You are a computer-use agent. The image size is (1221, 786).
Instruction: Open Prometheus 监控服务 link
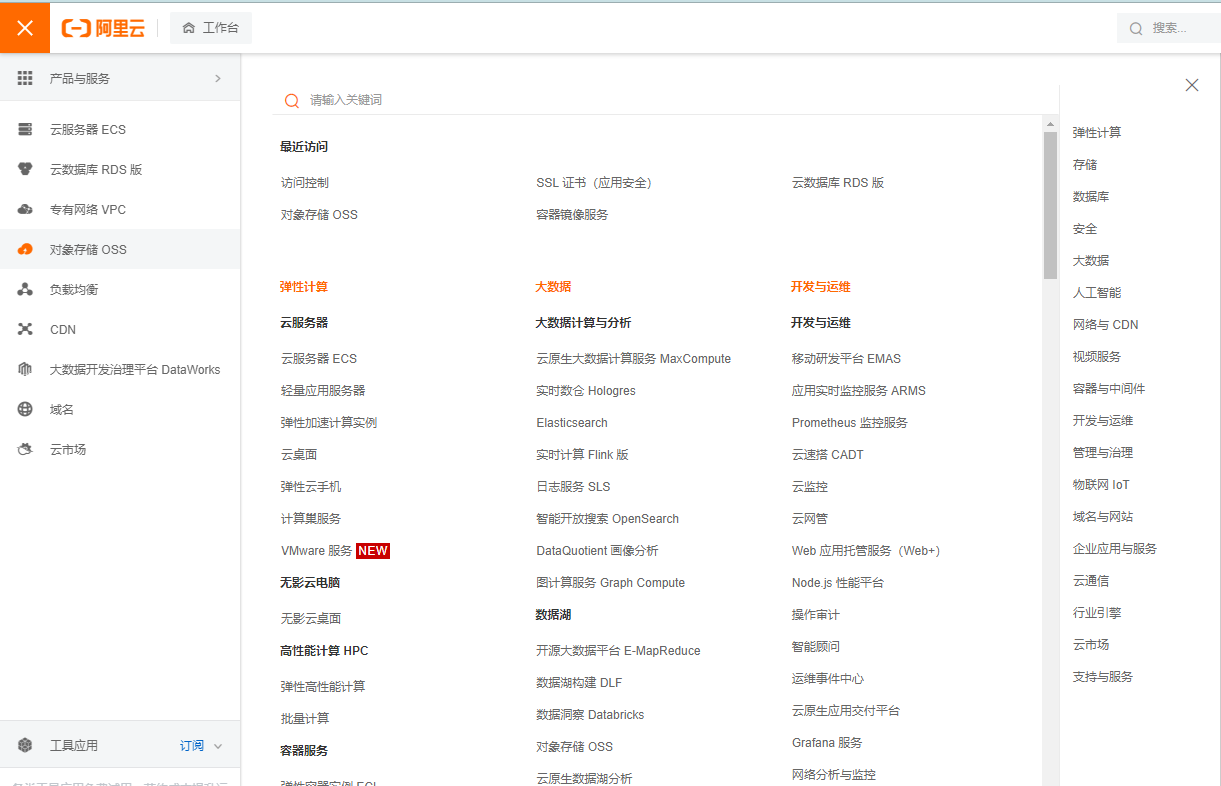coord(850,422)
